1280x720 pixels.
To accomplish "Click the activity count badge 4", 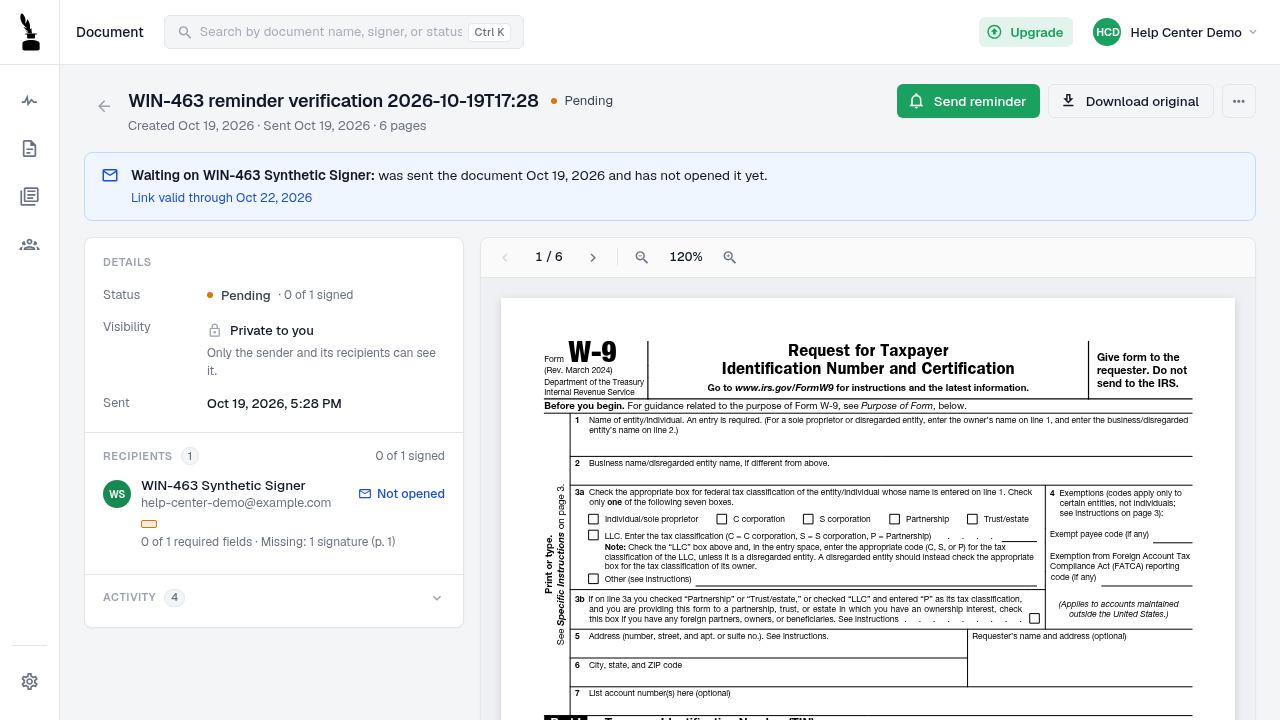I will [x=174, y=598].
